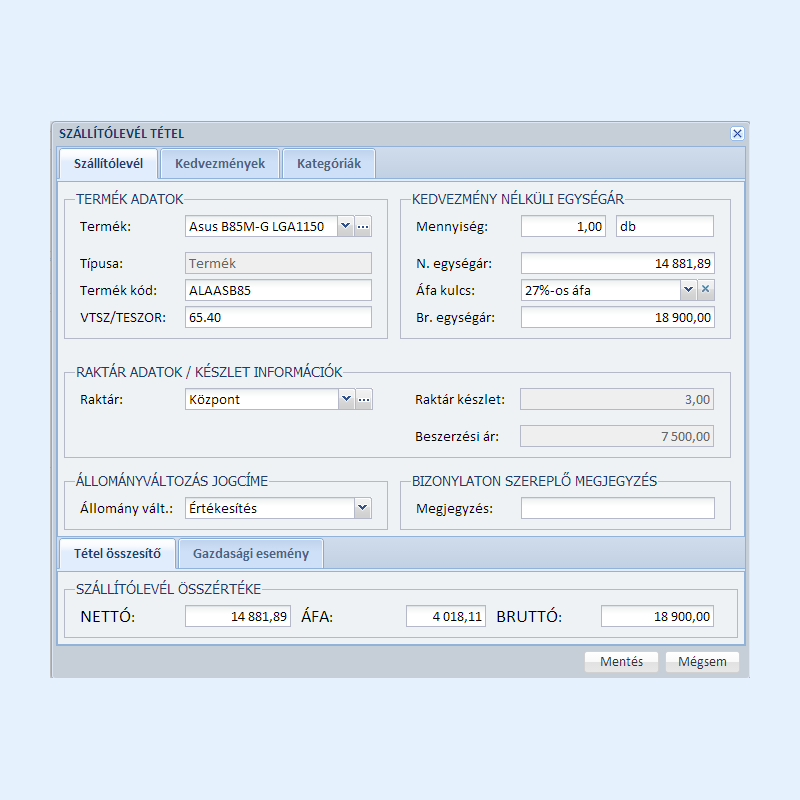Clear the Áfa kulcs selection with X

click(x=705, y=290)
